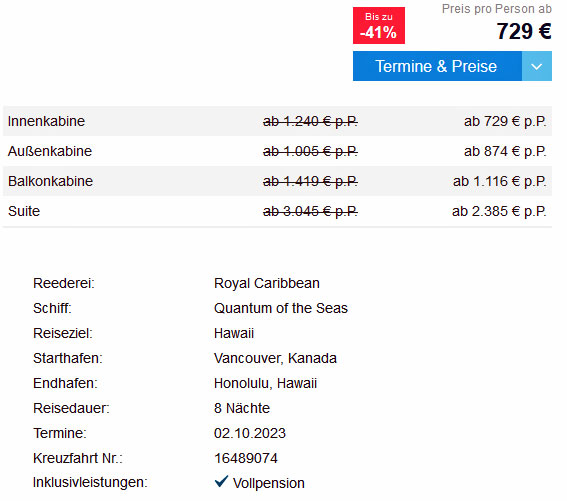Select the Außenkabine row label
The width and height of the screenshot is (567, 501).
pyautogui.click(x=50, y=151)
